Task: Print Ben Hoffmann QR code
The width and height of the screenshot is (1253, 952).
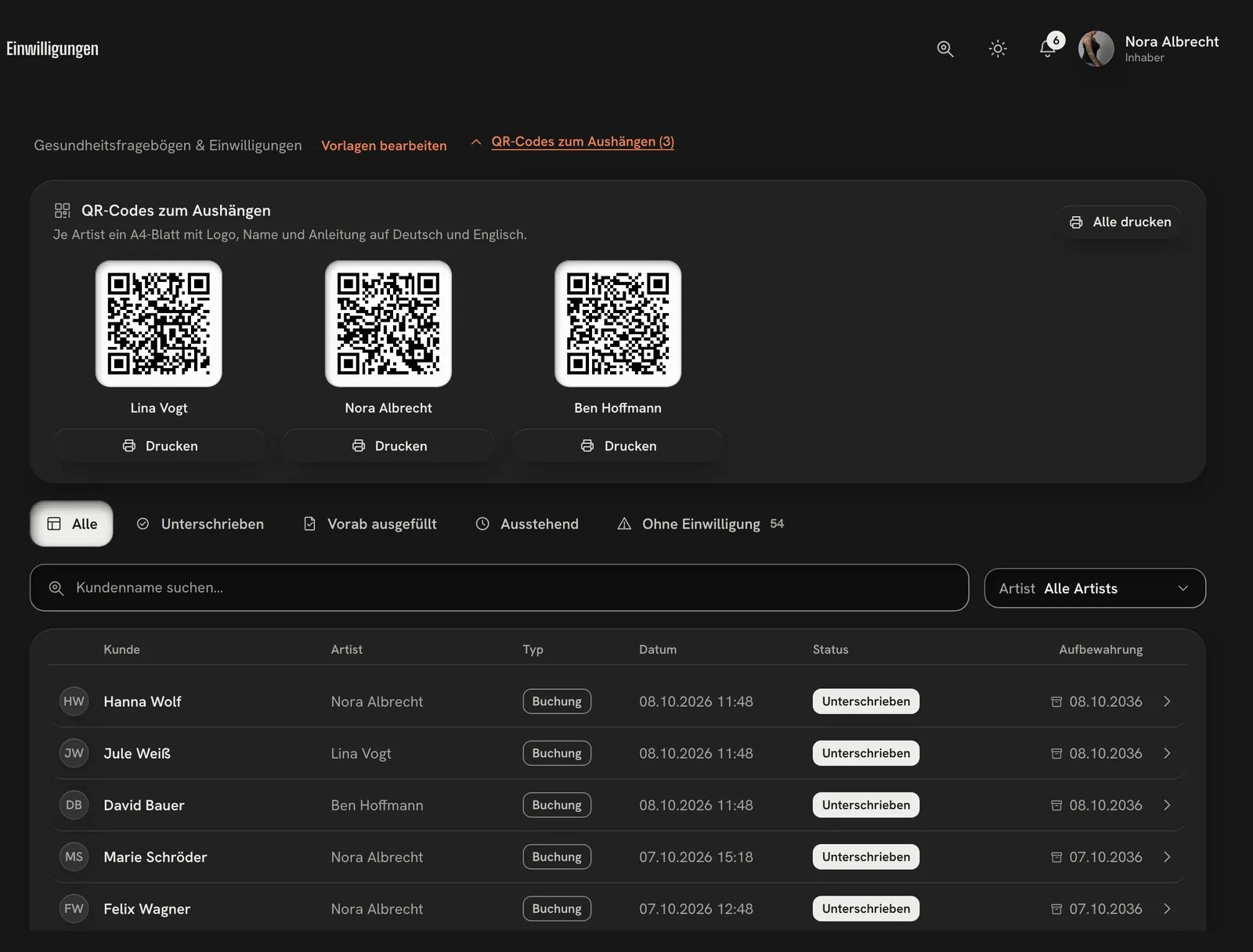Action: coord(618,445)
